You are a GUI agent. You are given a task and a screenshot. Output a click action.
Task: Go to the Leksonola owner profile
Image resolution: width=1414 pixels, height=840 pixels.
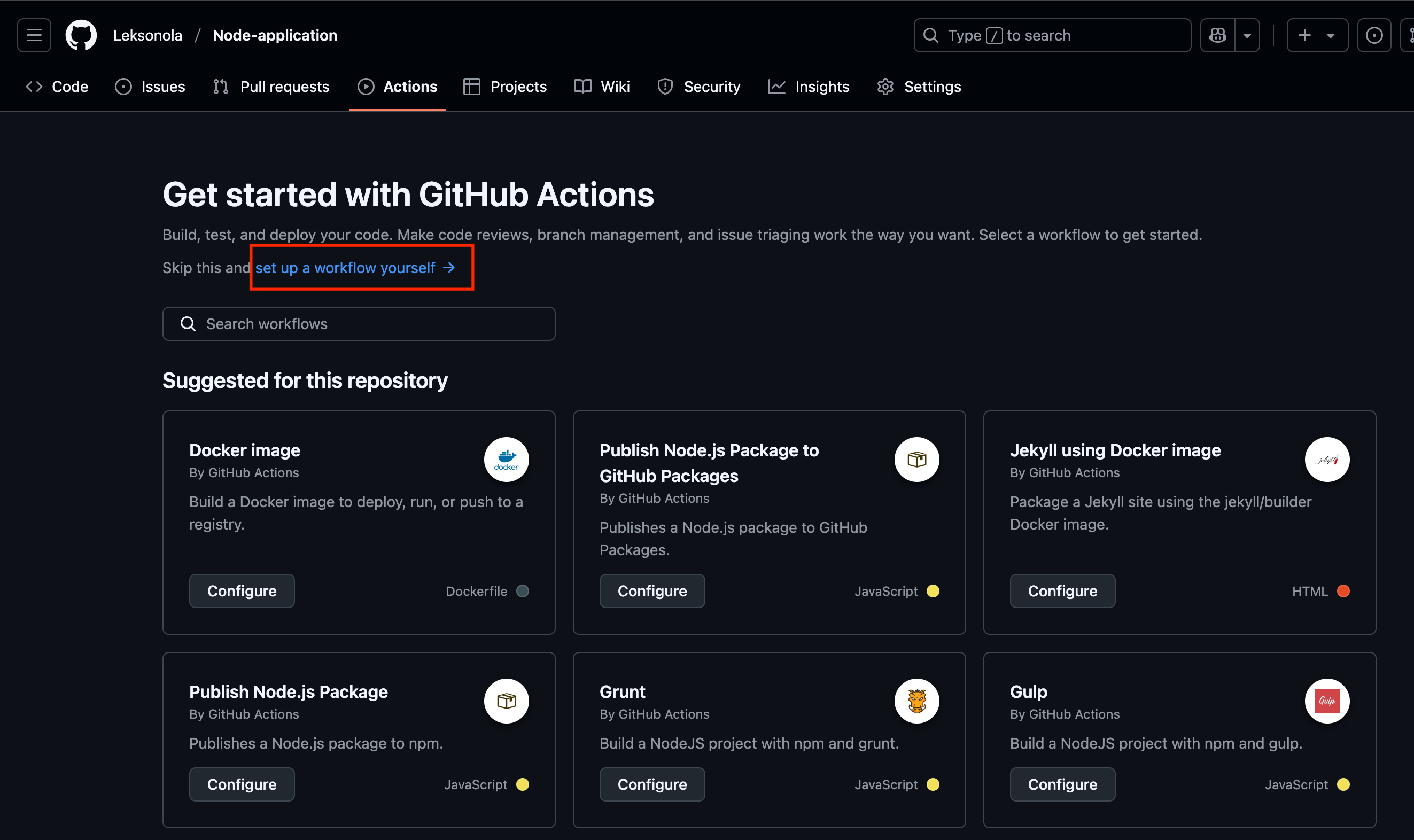[147, 35]
